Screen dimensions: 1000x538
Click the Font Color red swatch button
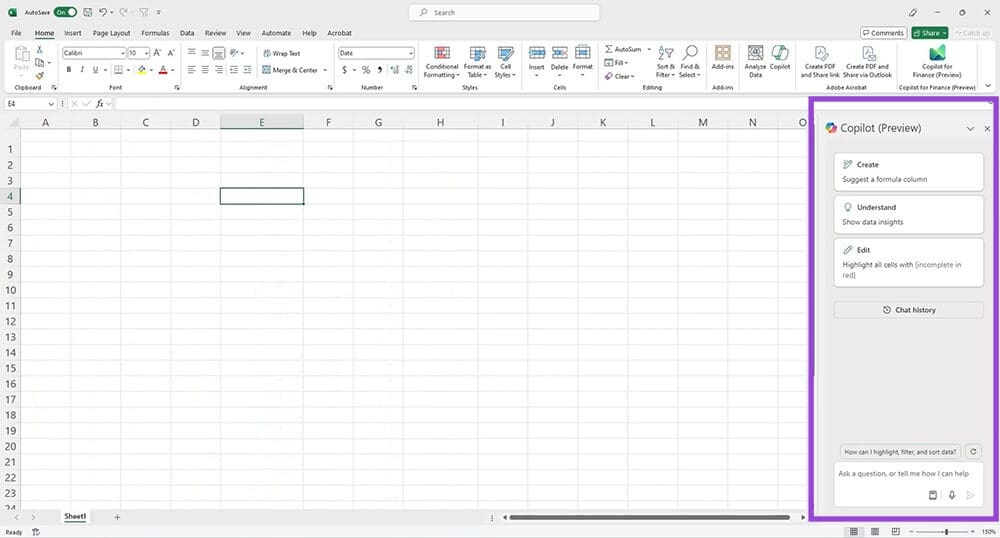click(163, 69)
